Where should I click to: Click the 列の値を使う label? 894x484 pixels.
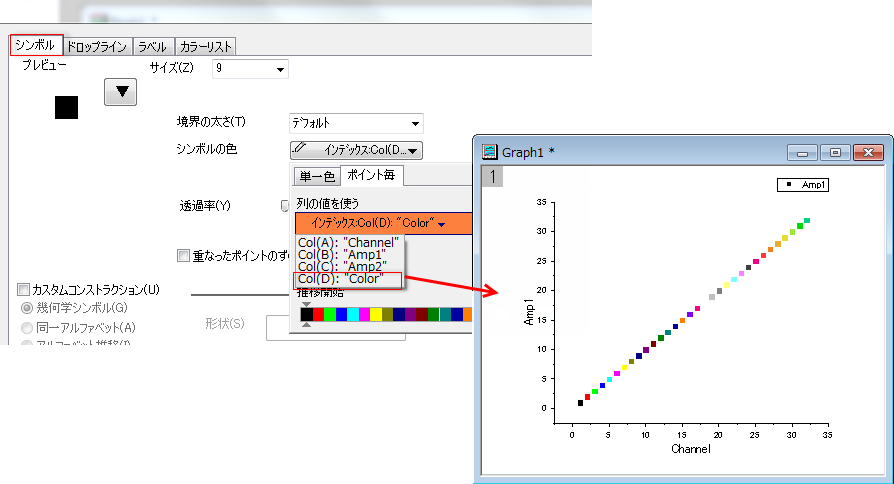point(327,204)
